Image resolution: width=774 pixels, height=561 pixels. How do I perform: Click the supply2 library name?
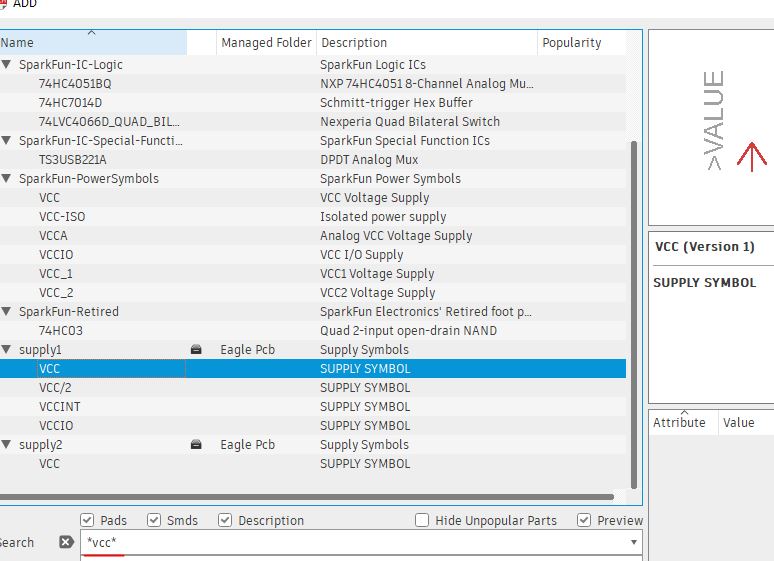(40, 445)
